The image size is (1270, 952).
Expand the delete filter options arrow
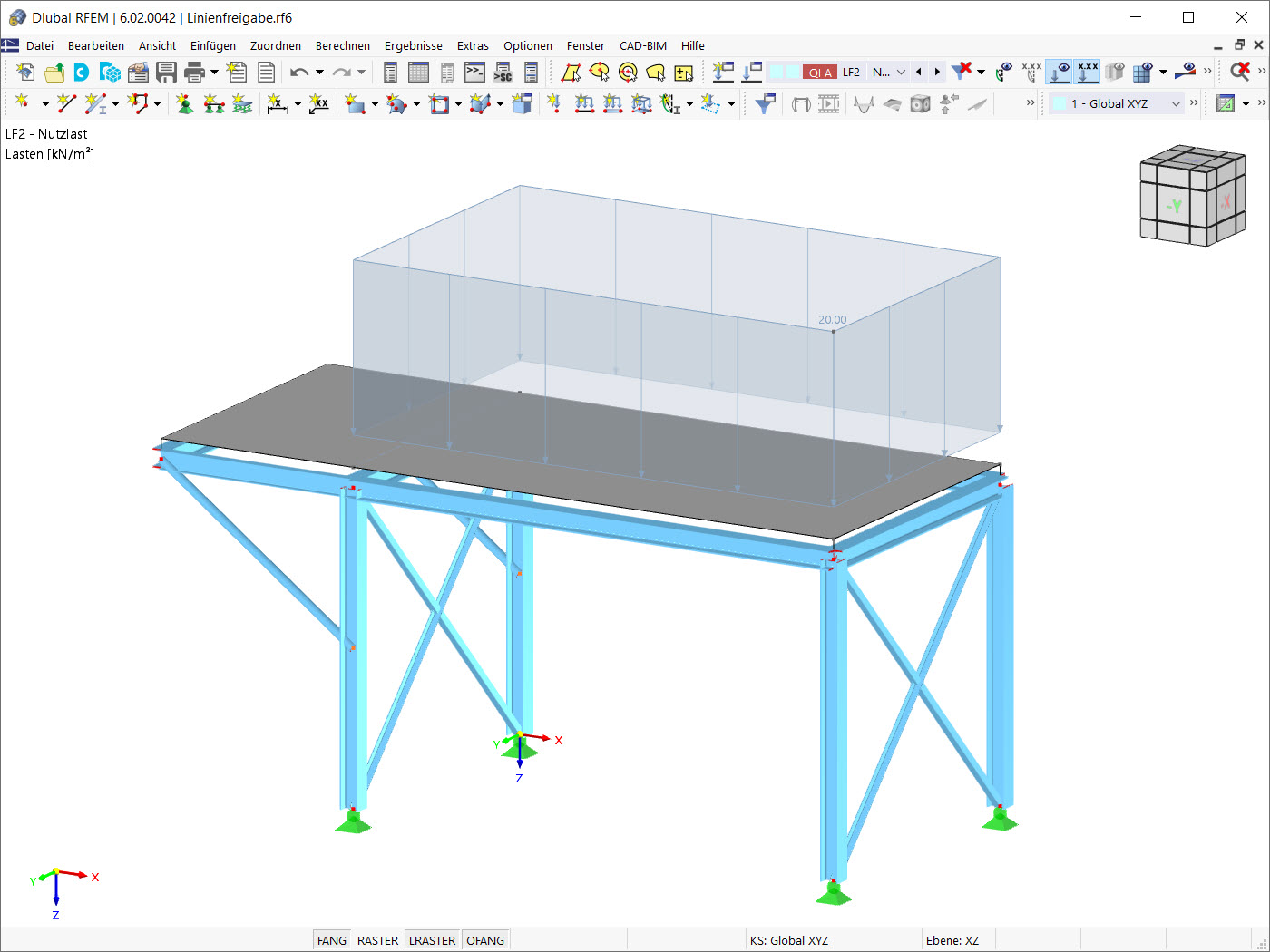pyautogui.click(x=981, y=73)
